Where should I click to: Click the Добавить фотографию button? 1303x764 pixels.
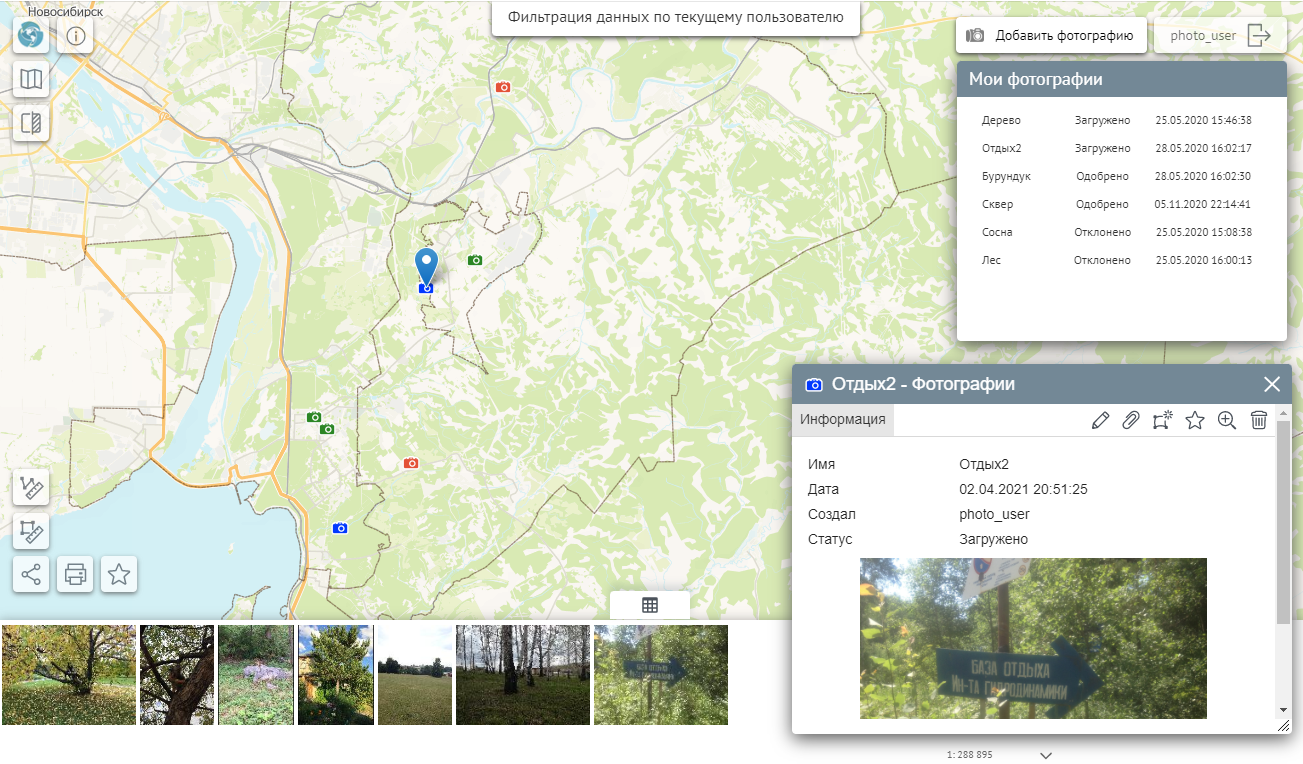tap(1051, 36)
